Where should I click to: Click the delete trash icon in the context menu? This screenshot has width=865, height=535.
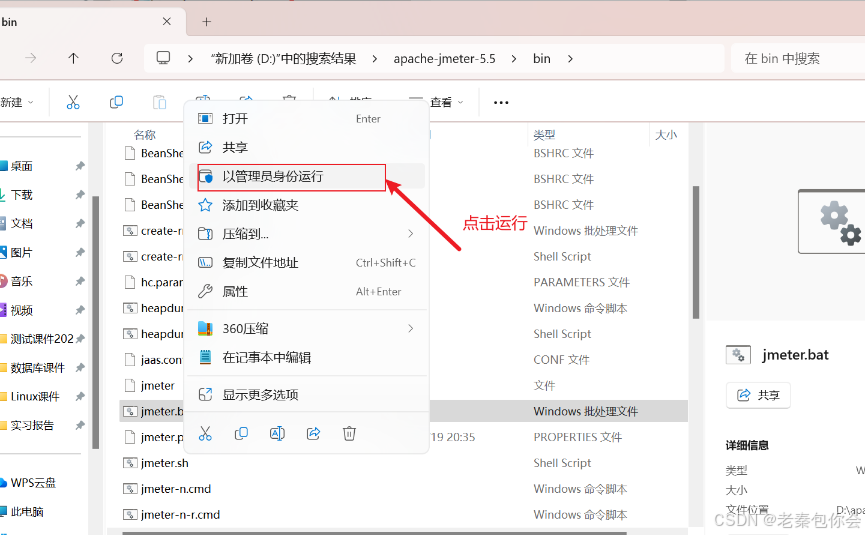click(349, 434)
